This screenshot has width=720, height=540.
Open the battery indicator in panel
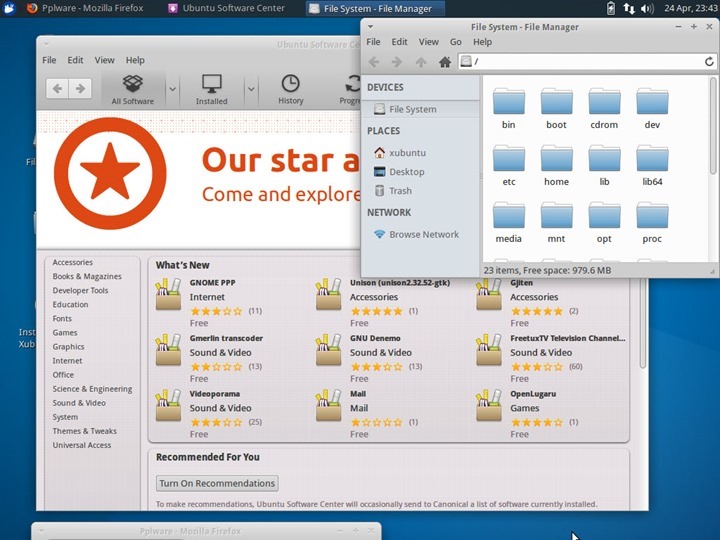click(611, 8)
